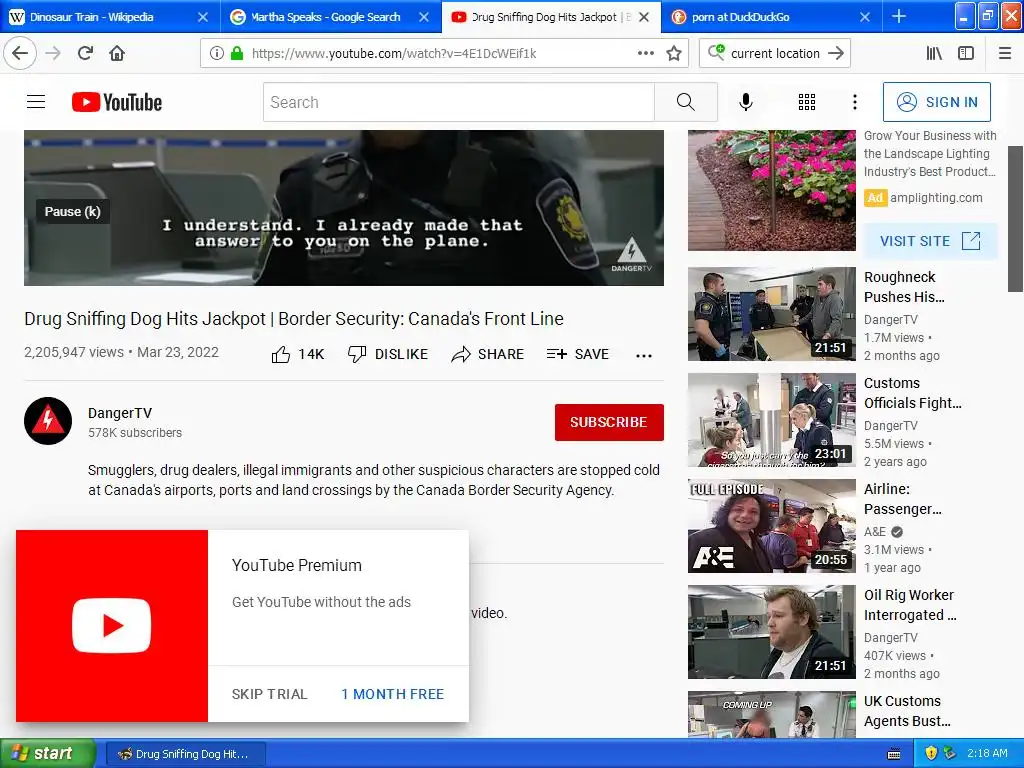Image resolution: width=1024 pixels, height=768 pixels.
Task: Open YouTube settings vertical dots menu
Action: [854, 102]
